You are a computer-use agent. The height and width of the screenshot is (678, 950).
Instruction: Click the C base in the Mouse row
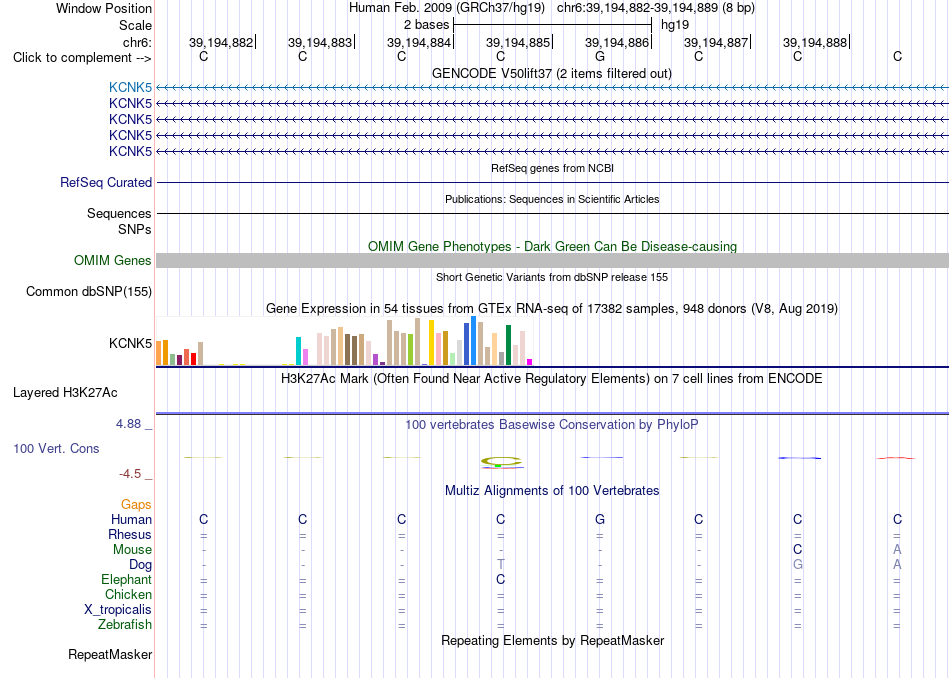tap(797, 550)
